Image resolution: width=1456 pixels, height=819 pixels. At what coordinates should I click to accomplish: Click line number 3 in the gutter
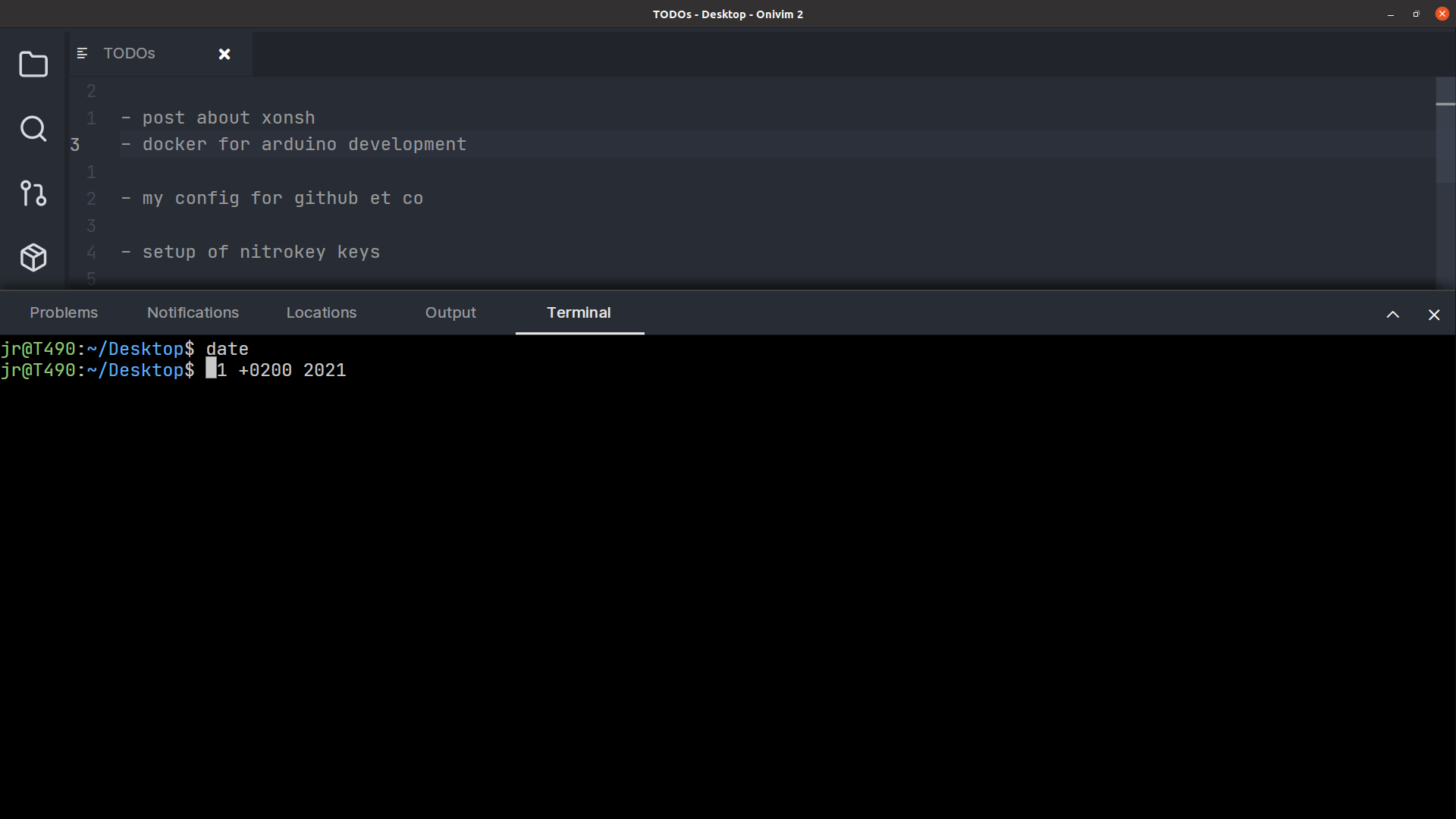point(75,144)
